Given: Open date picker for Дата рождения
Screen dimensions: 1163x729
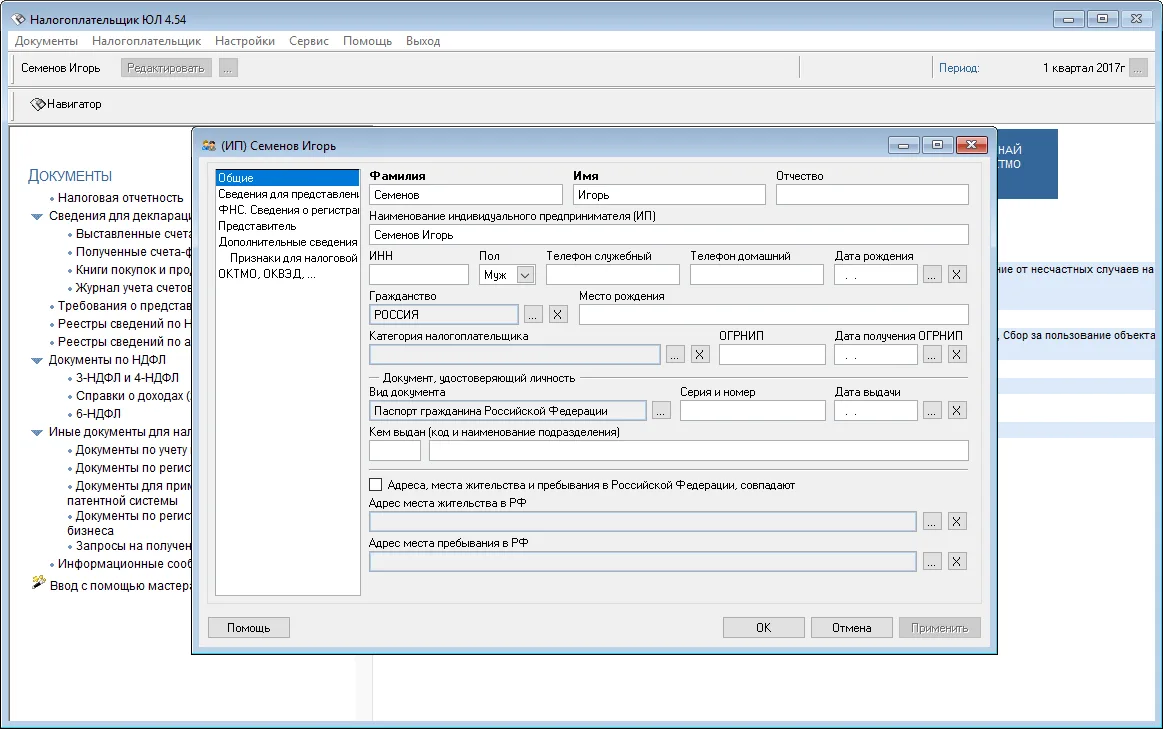Looking at the screenshot, I should [932, 274].
